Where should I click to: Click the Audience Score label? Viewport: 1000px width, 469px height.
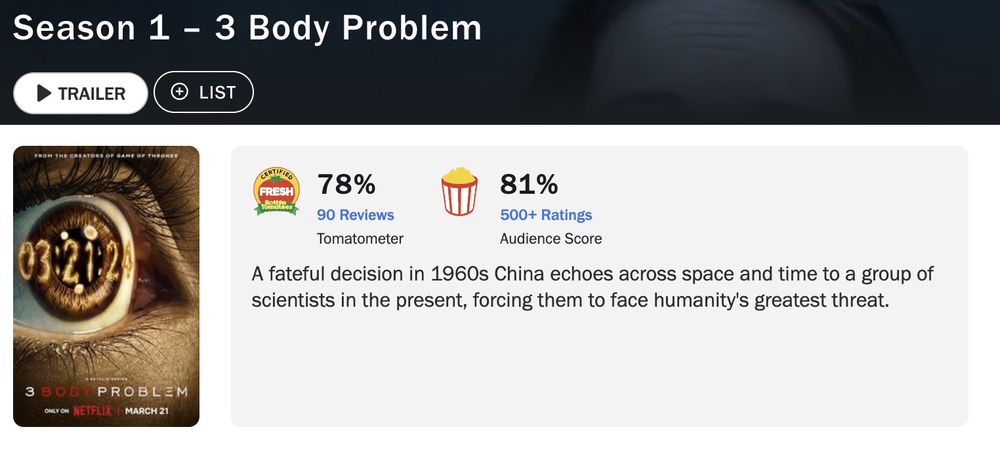[551, 239]
